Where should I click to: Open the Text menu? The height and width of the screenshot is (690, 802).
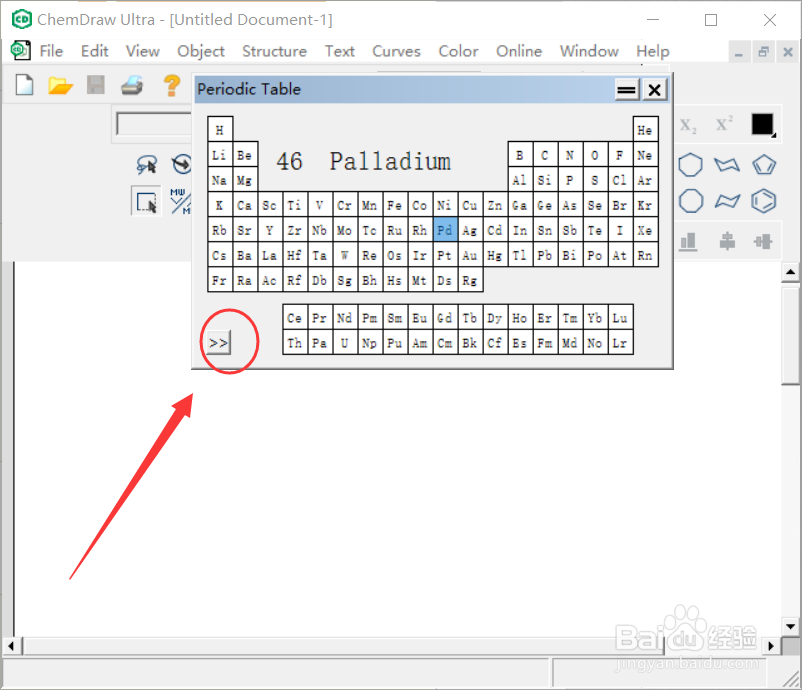340,51
